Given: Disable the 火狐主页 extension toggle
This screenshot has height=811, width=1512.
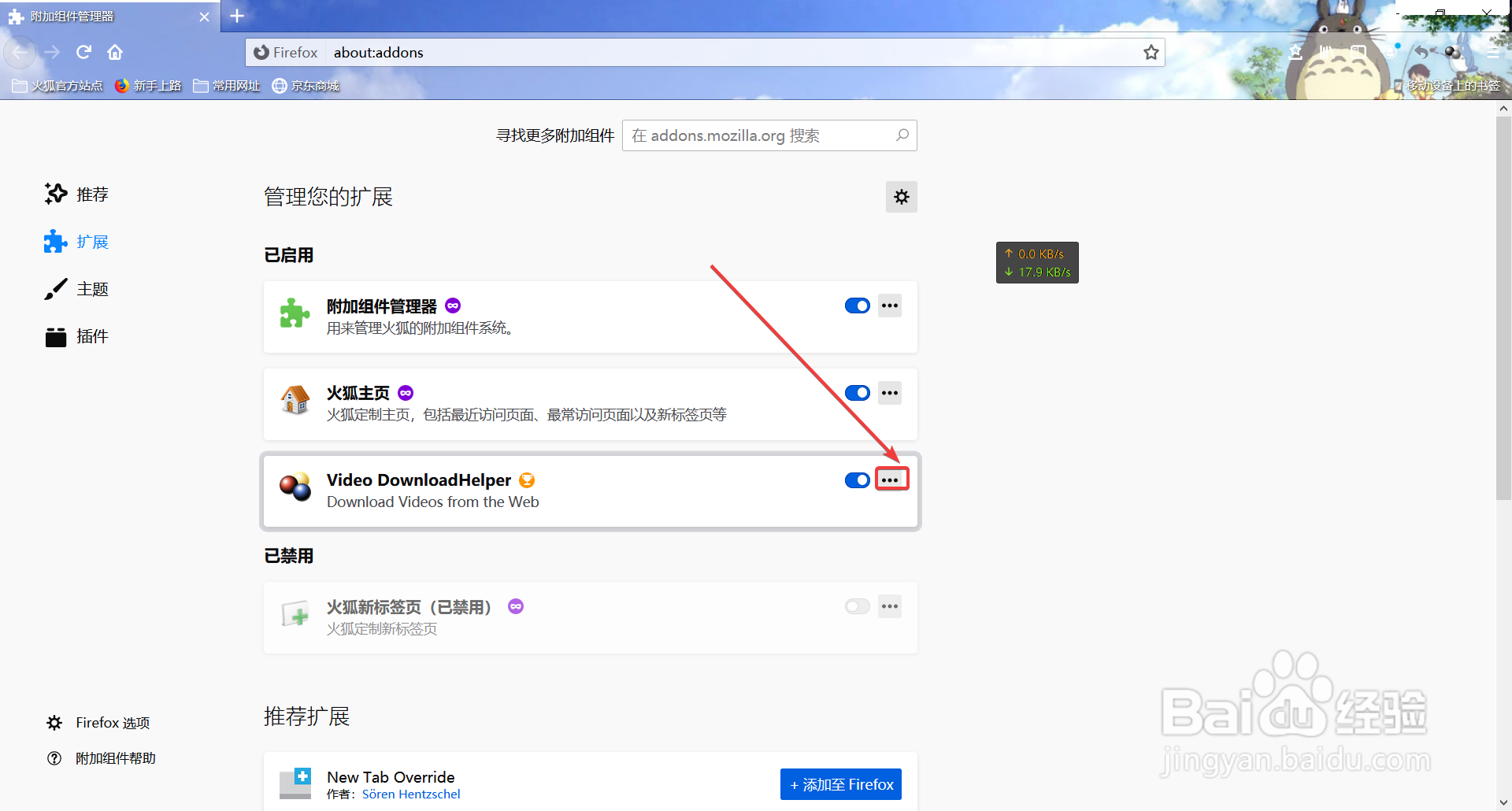Looking at the screenshot, I should 858,393.
